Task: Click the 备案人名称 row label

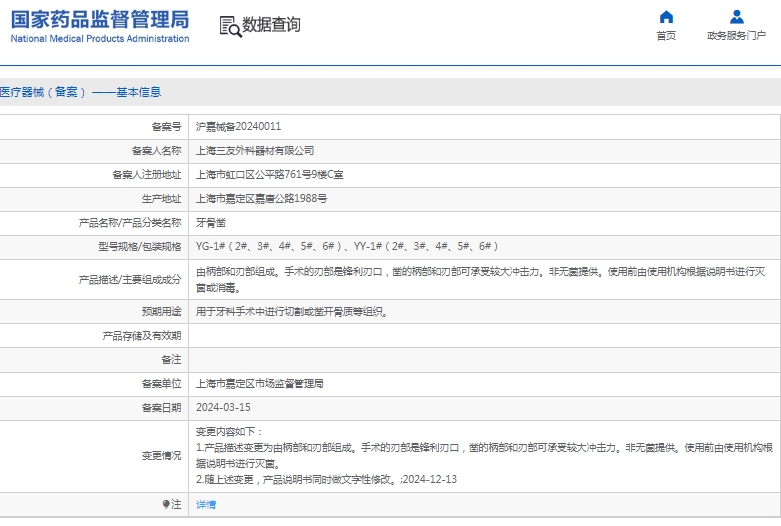Action: coord(156,150)
